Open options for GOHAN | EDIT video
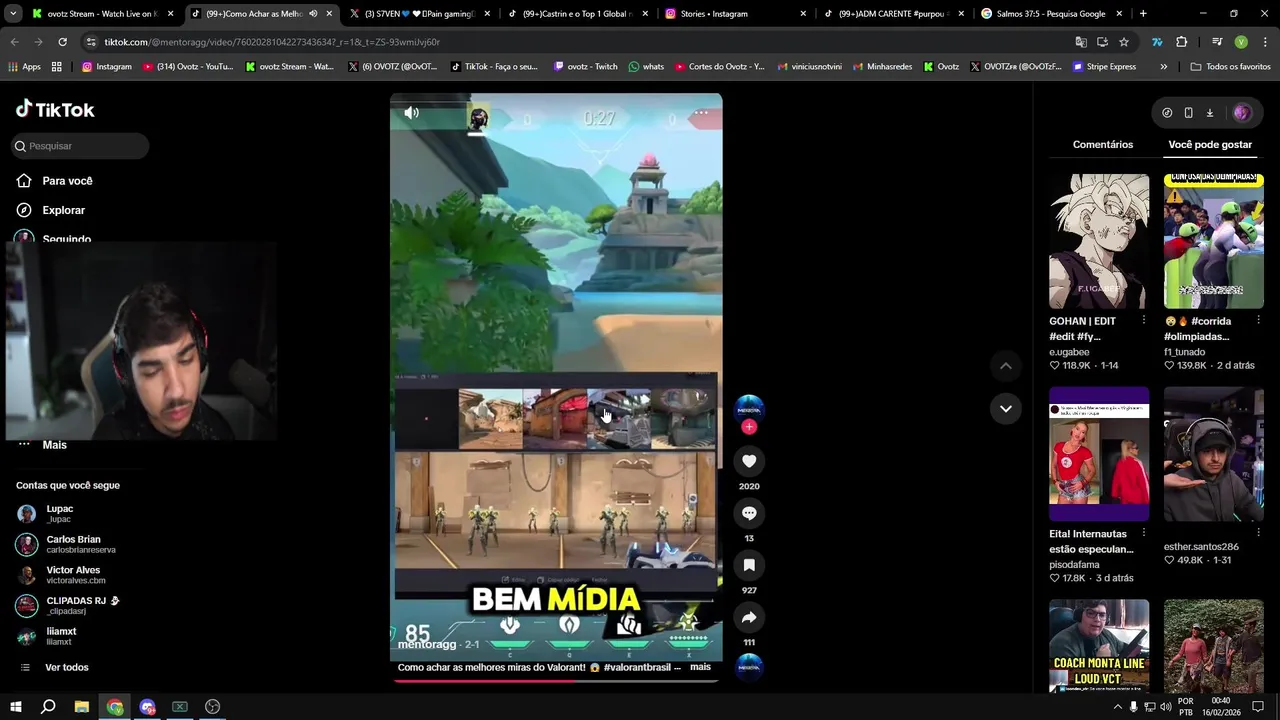 pyautogui.click(x=1143, y=321)
